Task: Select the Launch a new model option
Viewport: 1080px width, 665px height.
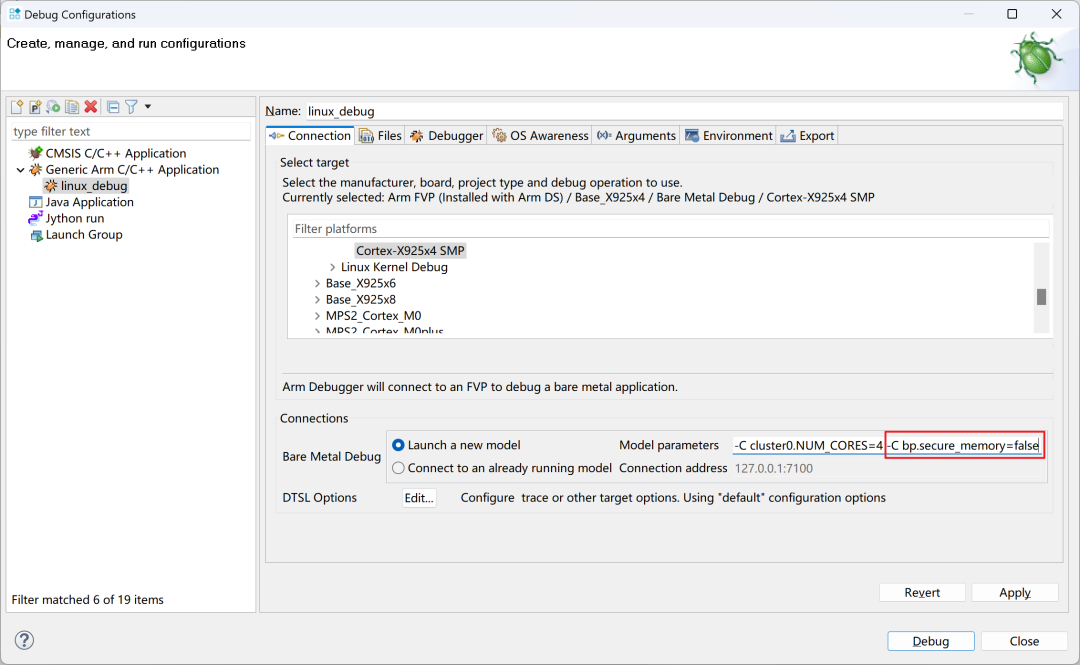Action: 399,445
